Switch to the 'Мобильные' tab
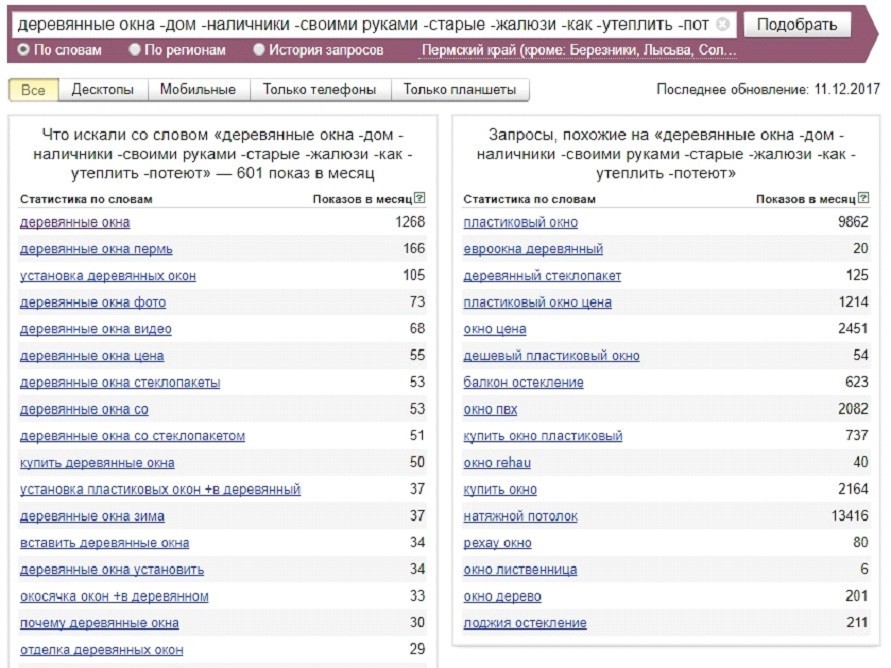This screenshot has height=668, width=891. (198, 90)
